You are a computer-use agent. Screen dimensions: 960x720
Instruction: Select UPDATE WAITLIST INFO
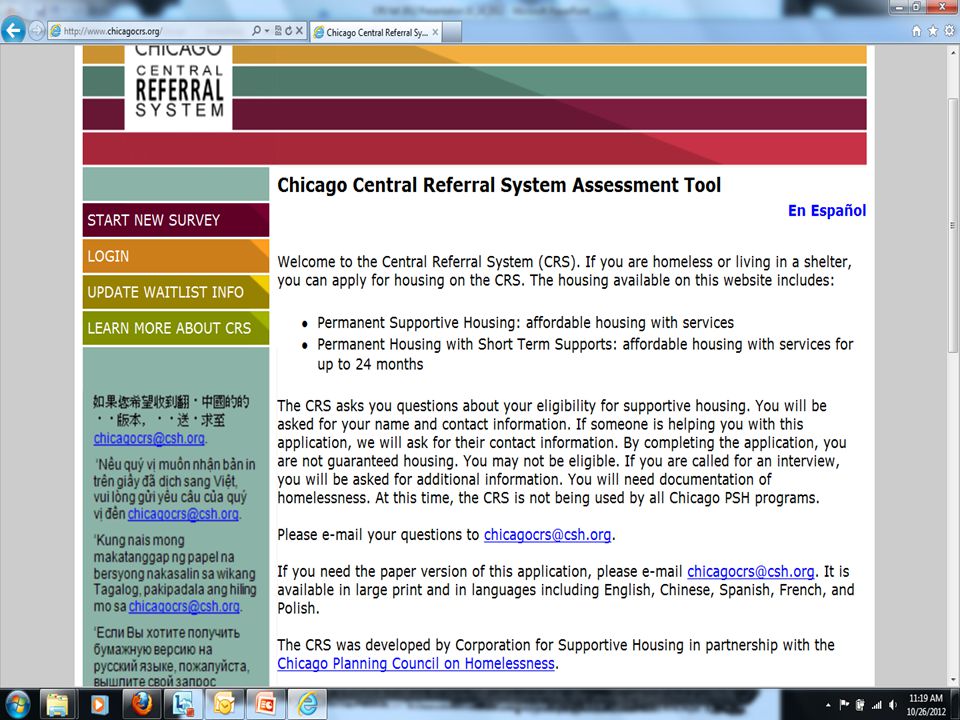176,292
